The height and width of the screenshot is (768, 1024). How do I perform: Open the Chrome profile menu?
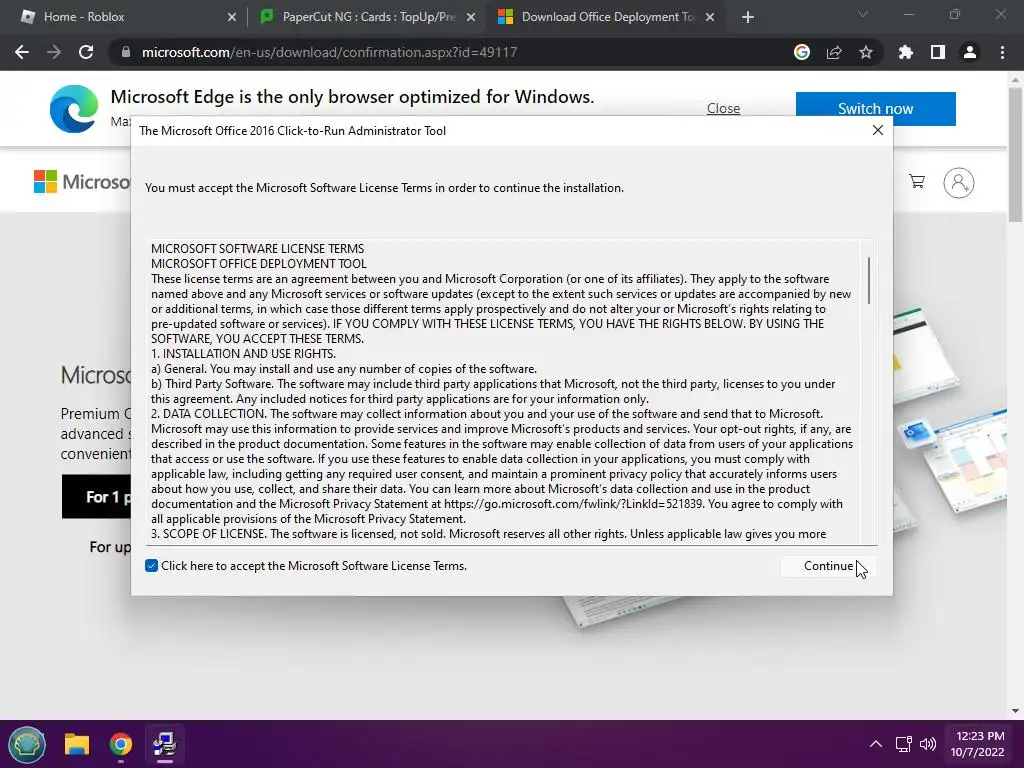click(x=970, y=52)
